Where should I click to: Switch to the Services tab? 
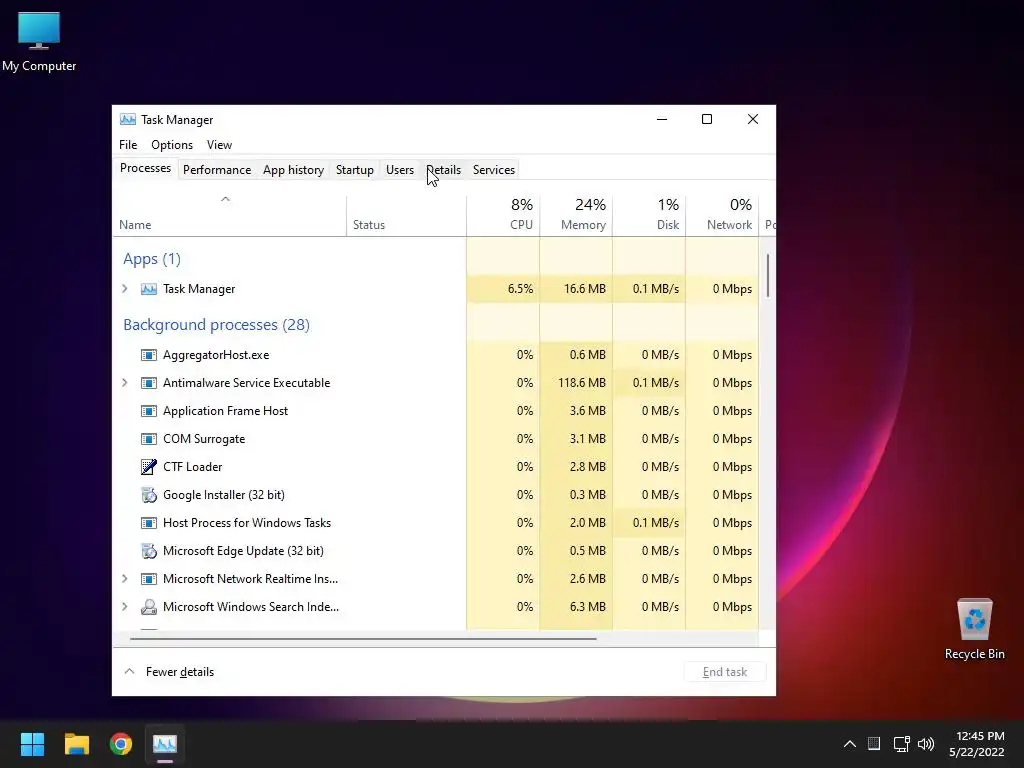[494, 170]
